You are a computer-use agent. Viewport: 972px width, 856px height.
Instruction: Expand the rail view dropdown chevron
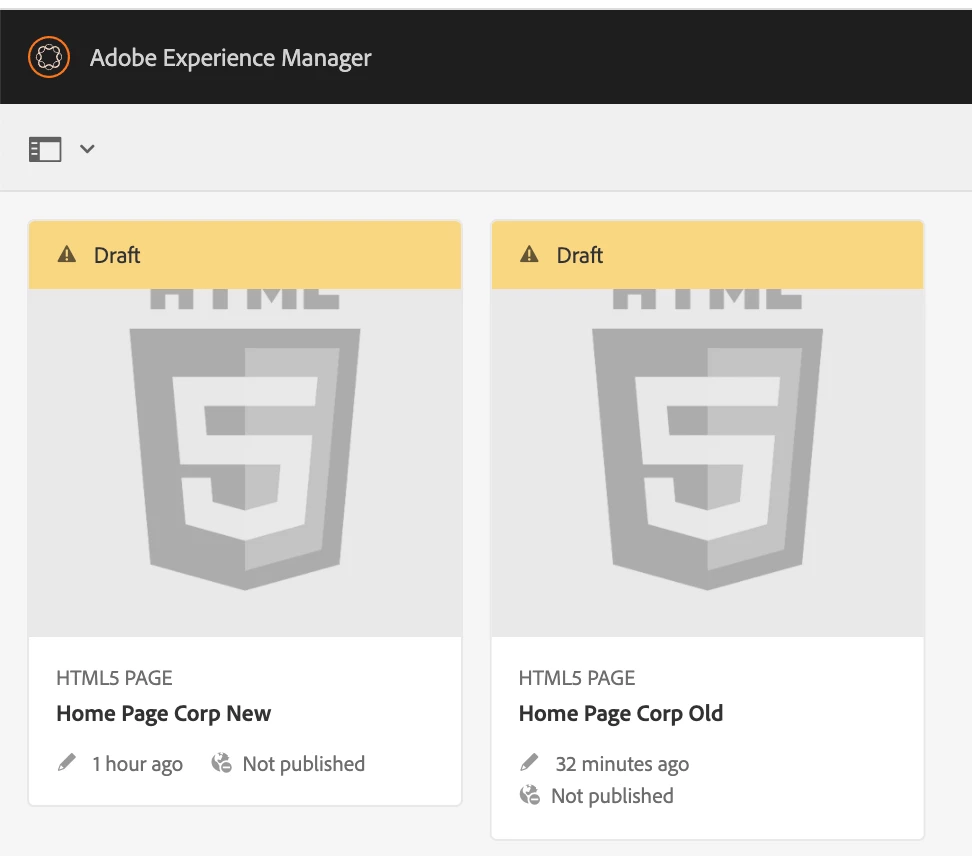point(87,149)
